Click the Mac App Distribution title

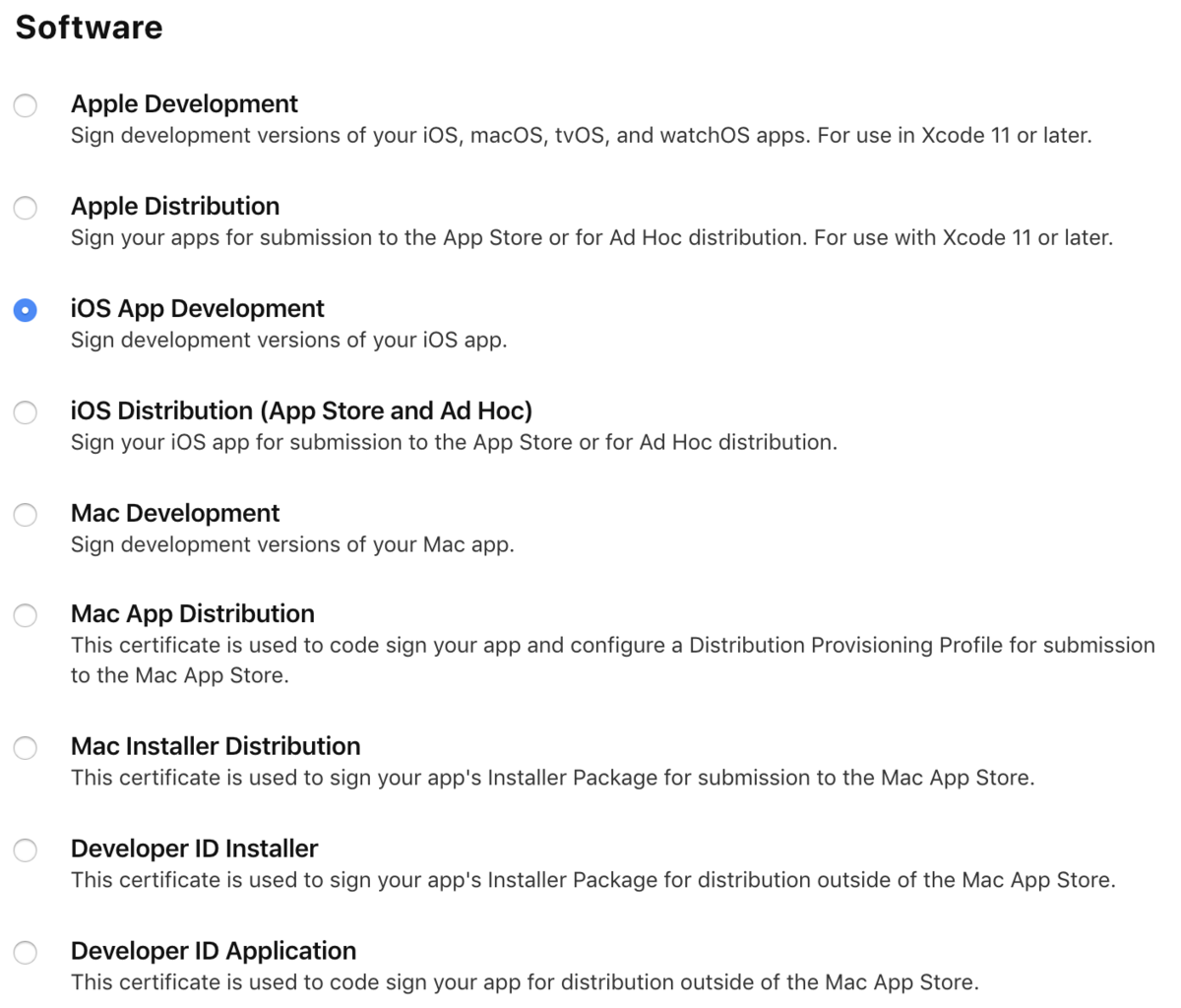click(193, 614)
